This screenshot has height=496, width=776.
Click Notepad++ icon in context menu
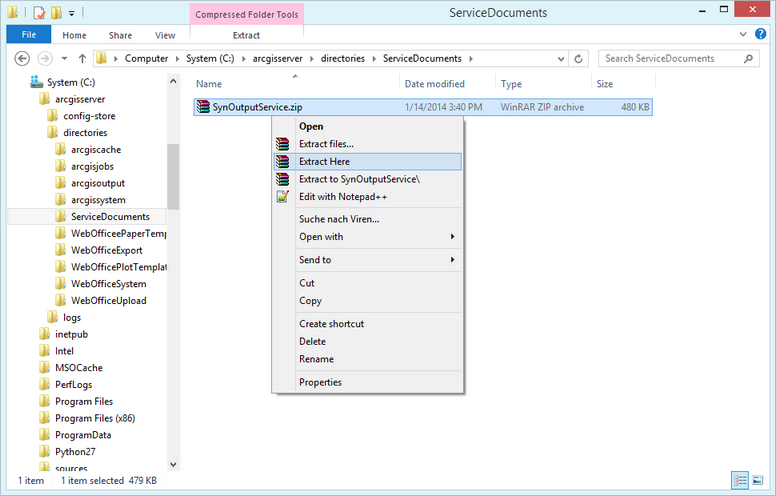tap(283, 197)
